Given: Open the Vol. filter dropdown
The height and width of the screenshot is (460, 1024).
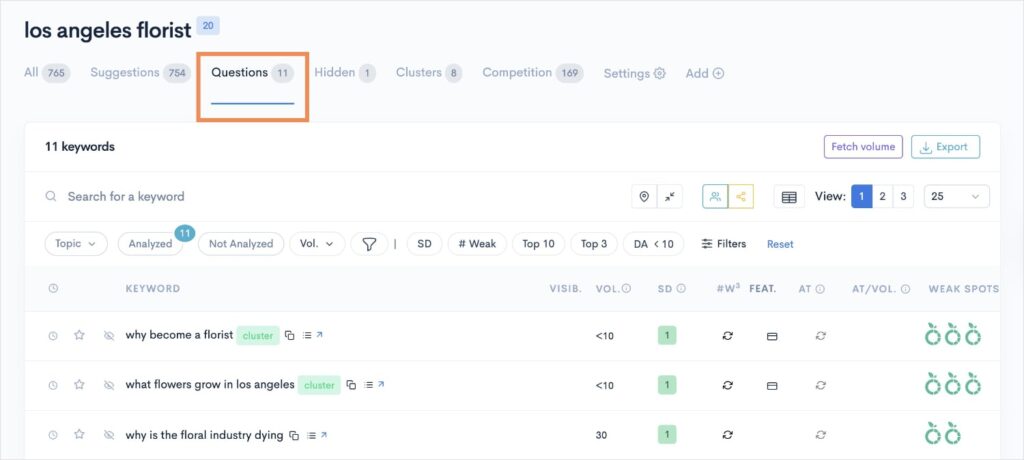Looking at the screenshot, I should pyautogui.click(x=317, y=244).
